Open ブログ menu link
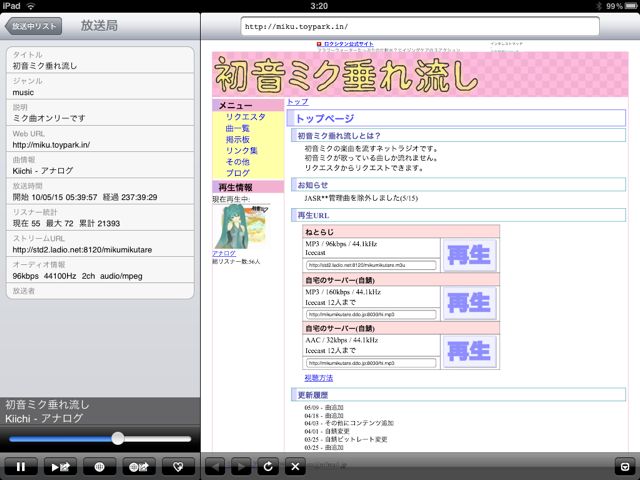 (238, 173)
